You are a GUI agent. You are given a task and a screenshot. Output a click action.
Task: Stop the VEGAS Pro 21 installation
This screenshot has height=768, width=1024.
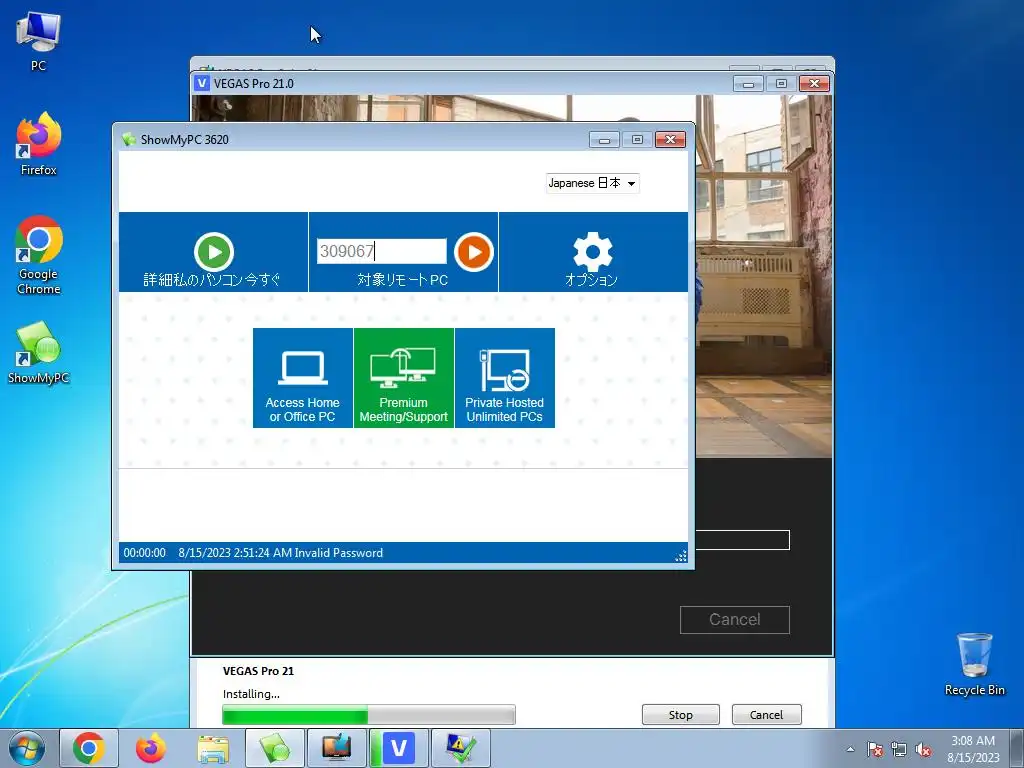[x=680, y=714]
